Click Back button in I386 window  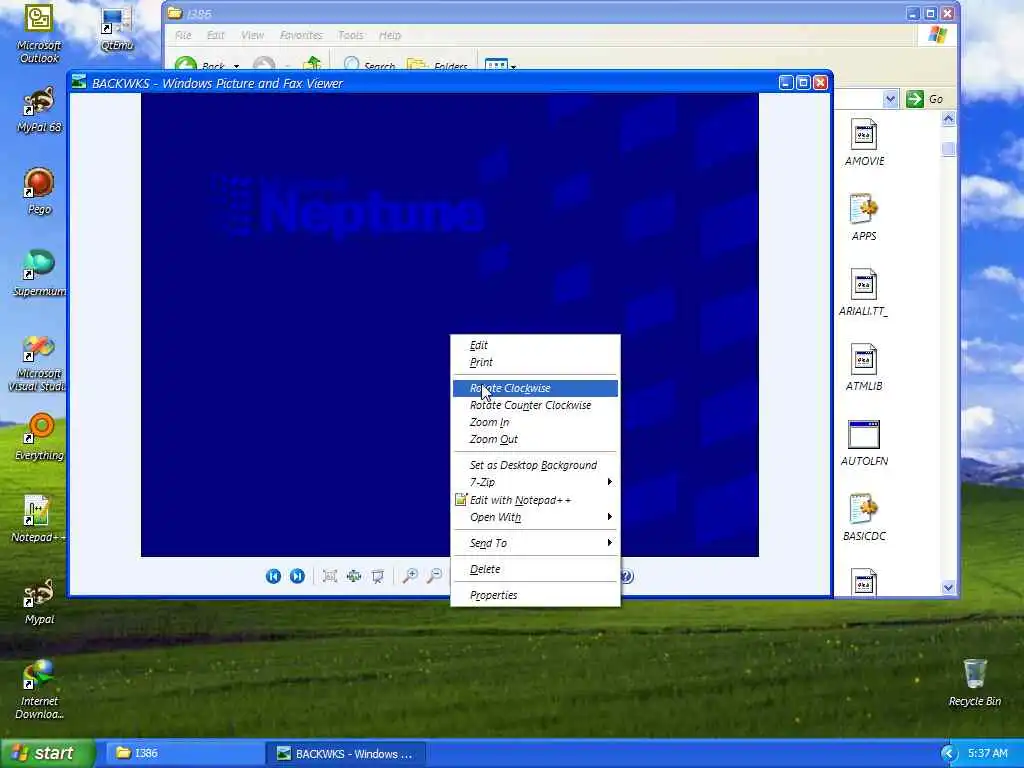200,65
